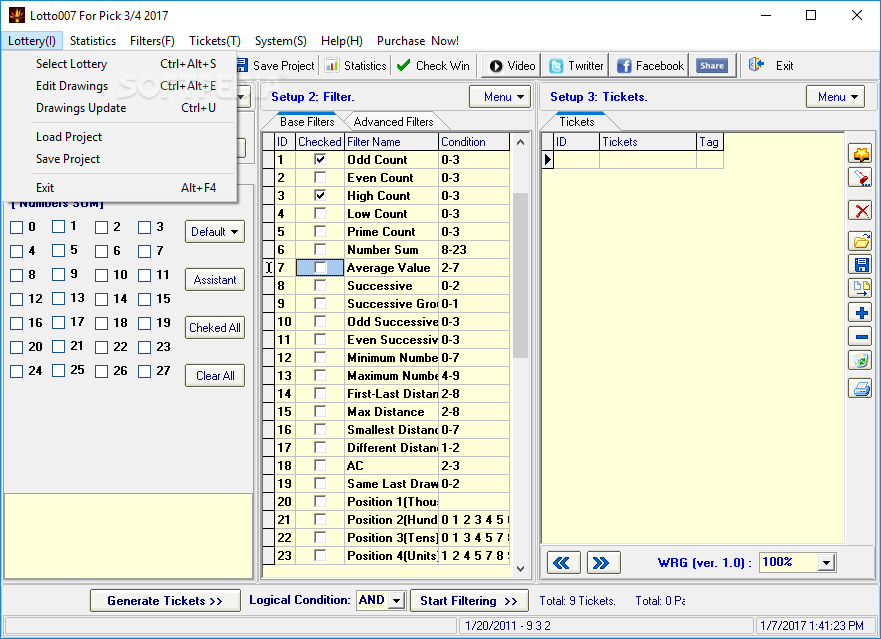
Task: Open the WRG 100% dropdown
Action: coord(826,563)
